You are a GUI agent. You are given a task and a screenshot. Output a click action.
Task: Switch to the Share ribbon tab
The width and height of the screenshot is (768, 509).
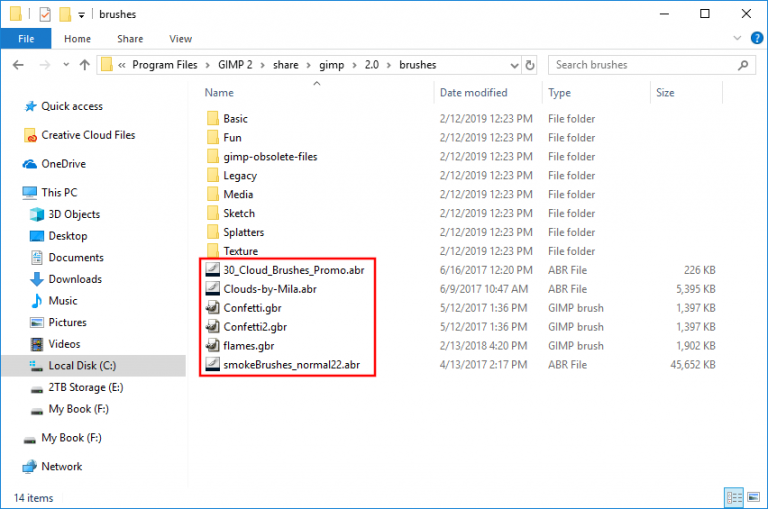[130, 39]
